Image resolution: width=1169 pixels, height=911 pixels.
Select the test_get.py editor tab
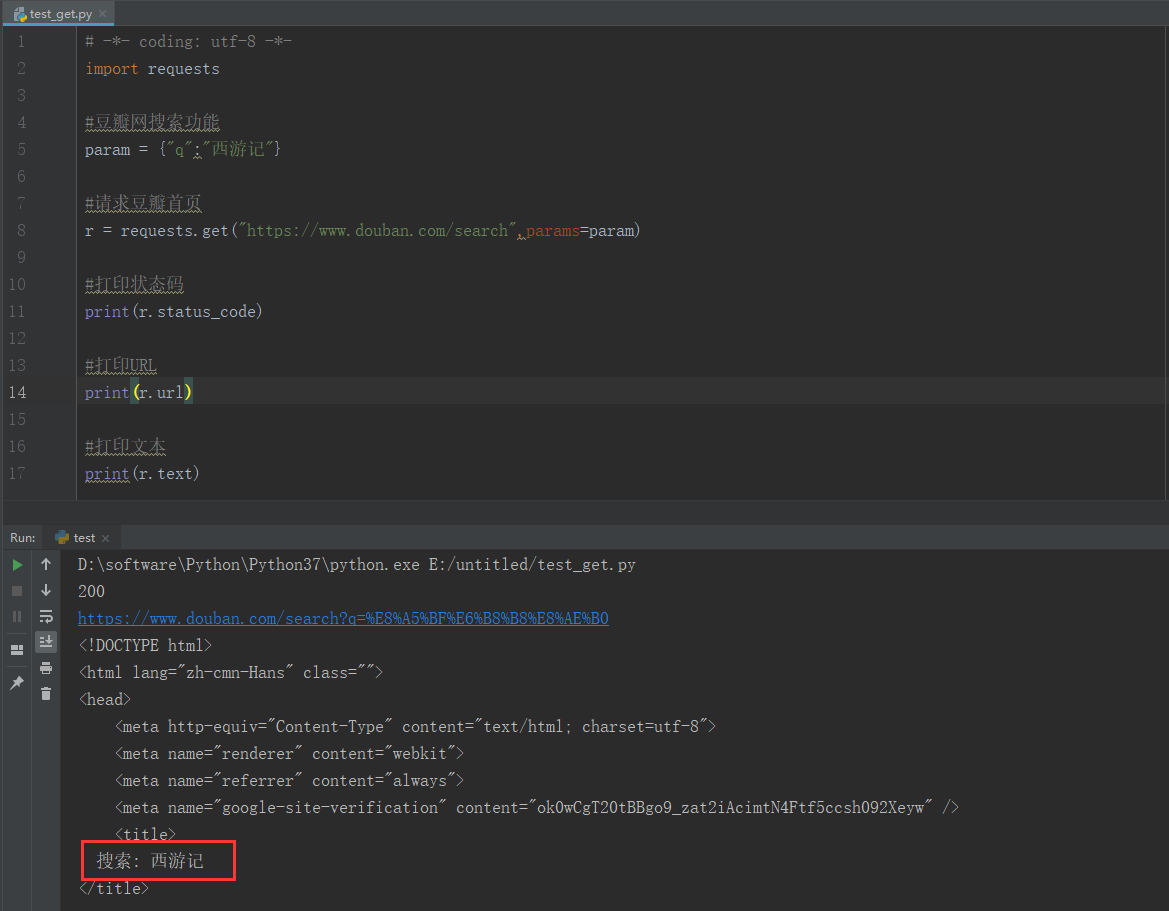click(x=58, y=13)
